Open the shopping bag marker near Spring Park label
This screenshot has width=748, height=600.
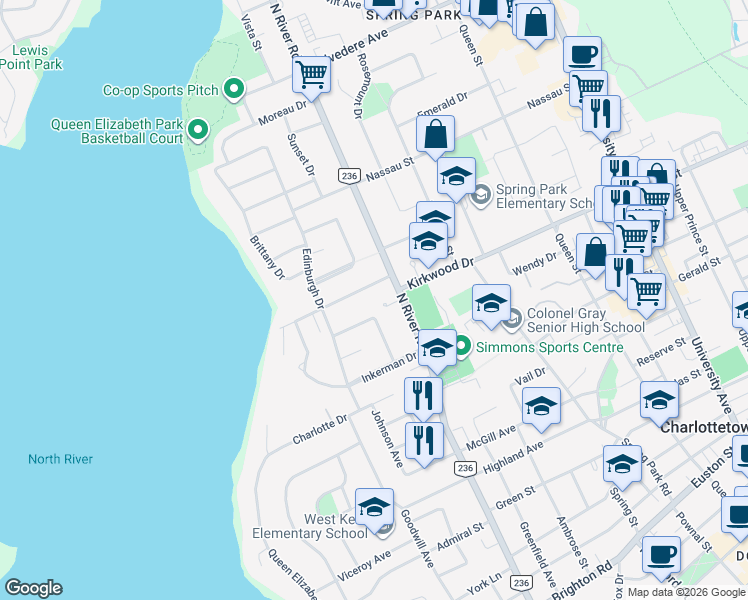[x=535, y=22]
